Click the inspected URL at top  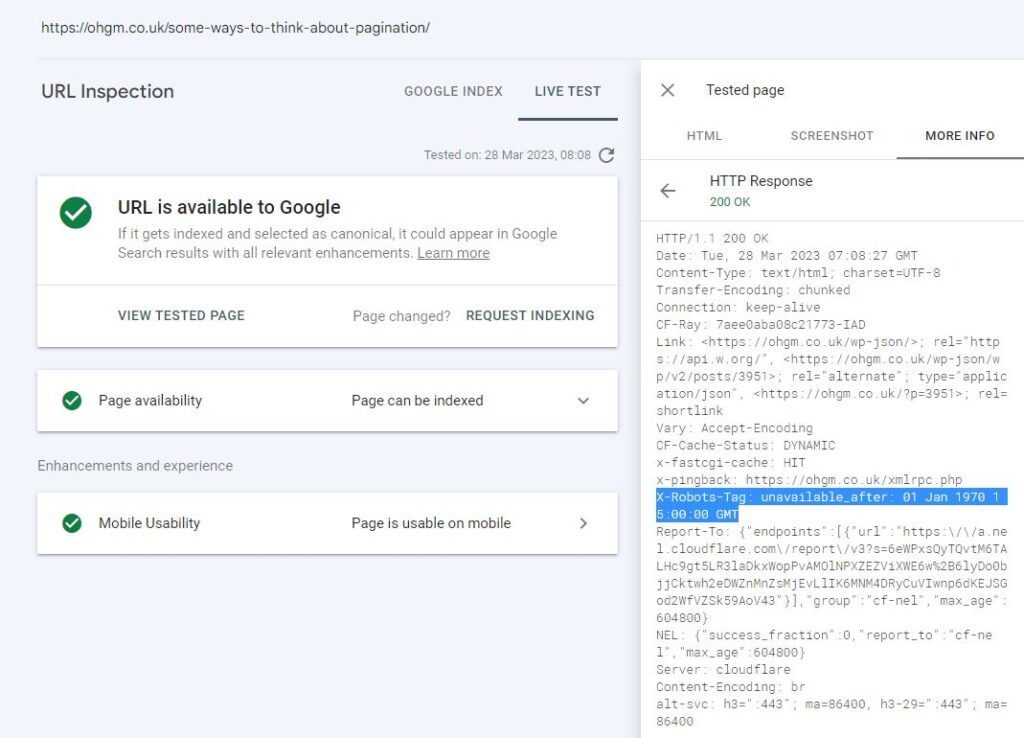pos(235,28)
